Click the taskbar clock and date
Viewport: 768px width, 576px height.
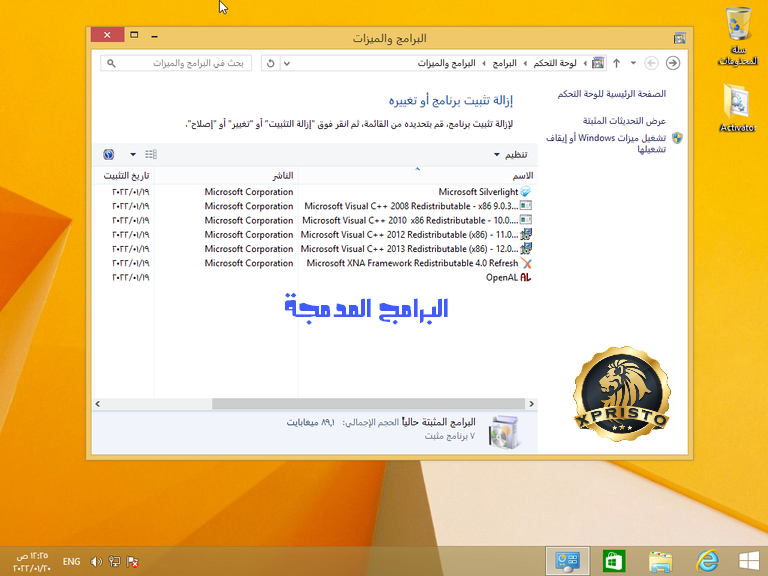click(x=32, y=562)
